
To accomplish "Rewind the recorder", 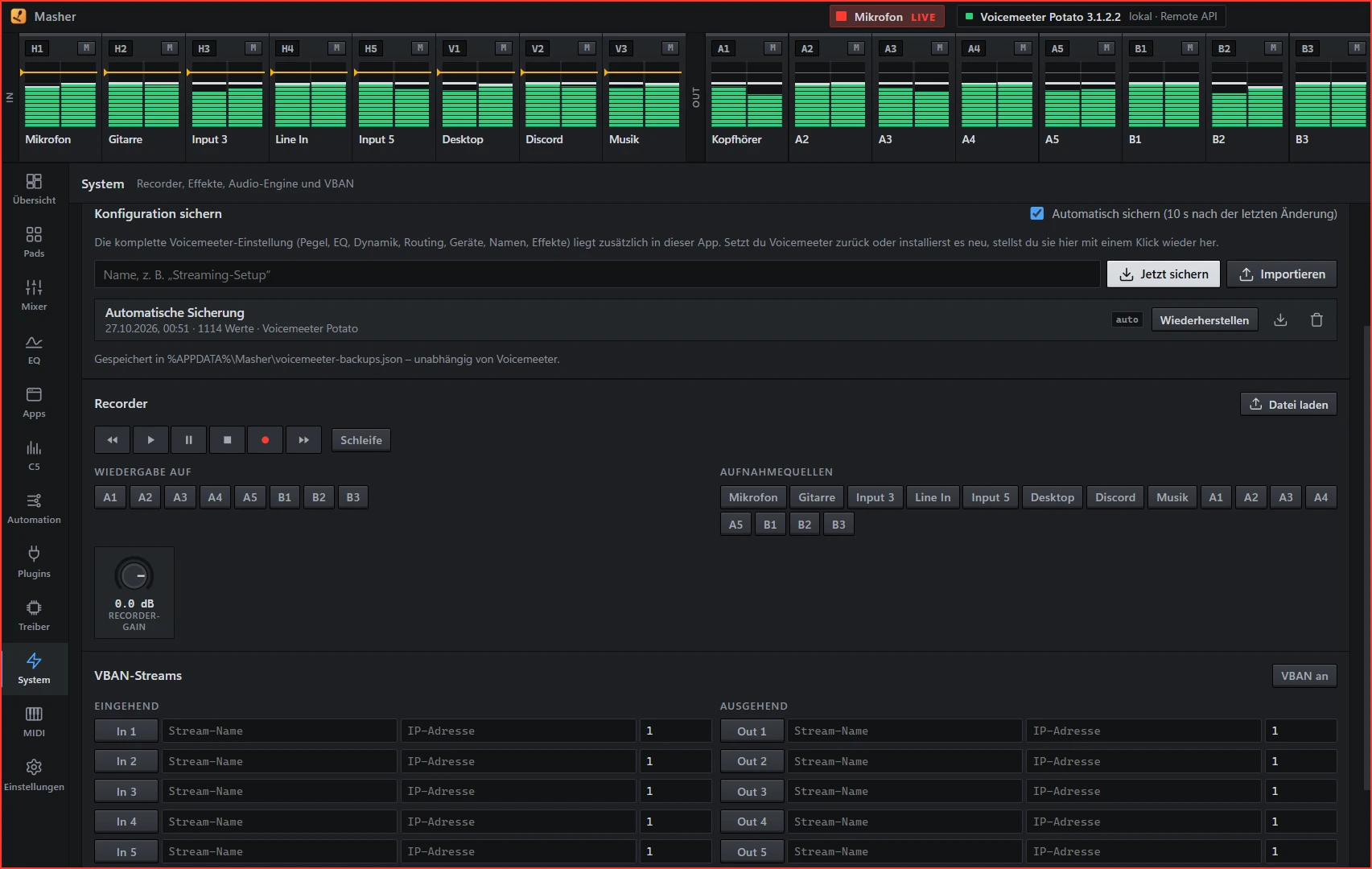I will point(112,440).
